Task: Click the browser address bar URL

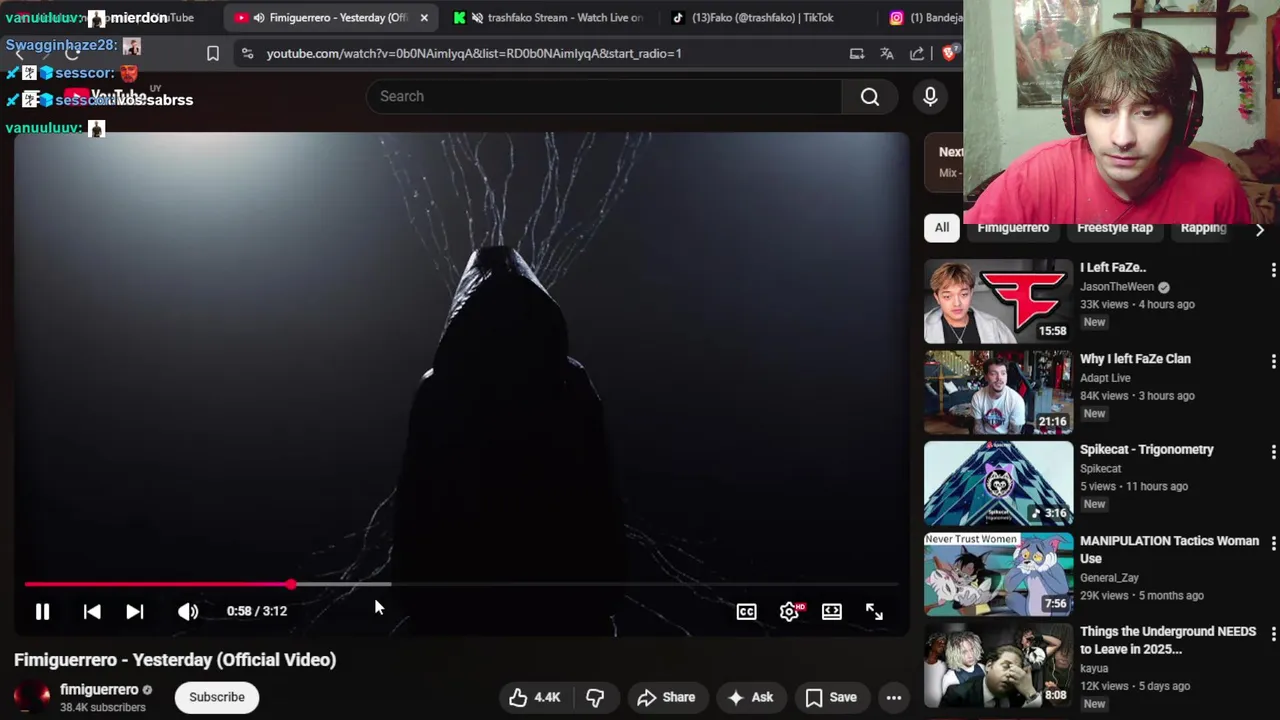Action: (x=474, y=53)
